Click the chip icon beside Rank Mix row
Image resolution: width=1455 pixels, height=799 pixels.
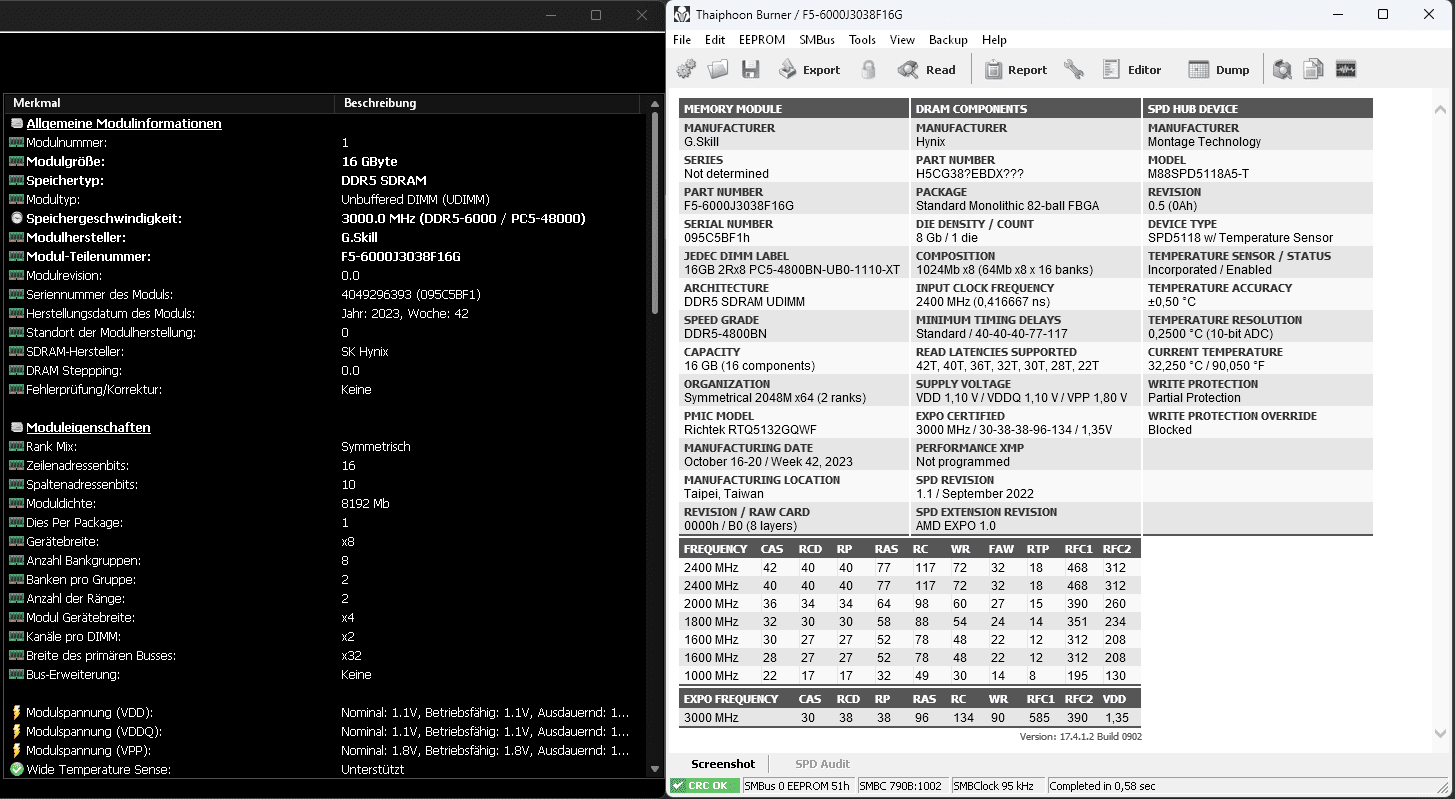[16, 447]
